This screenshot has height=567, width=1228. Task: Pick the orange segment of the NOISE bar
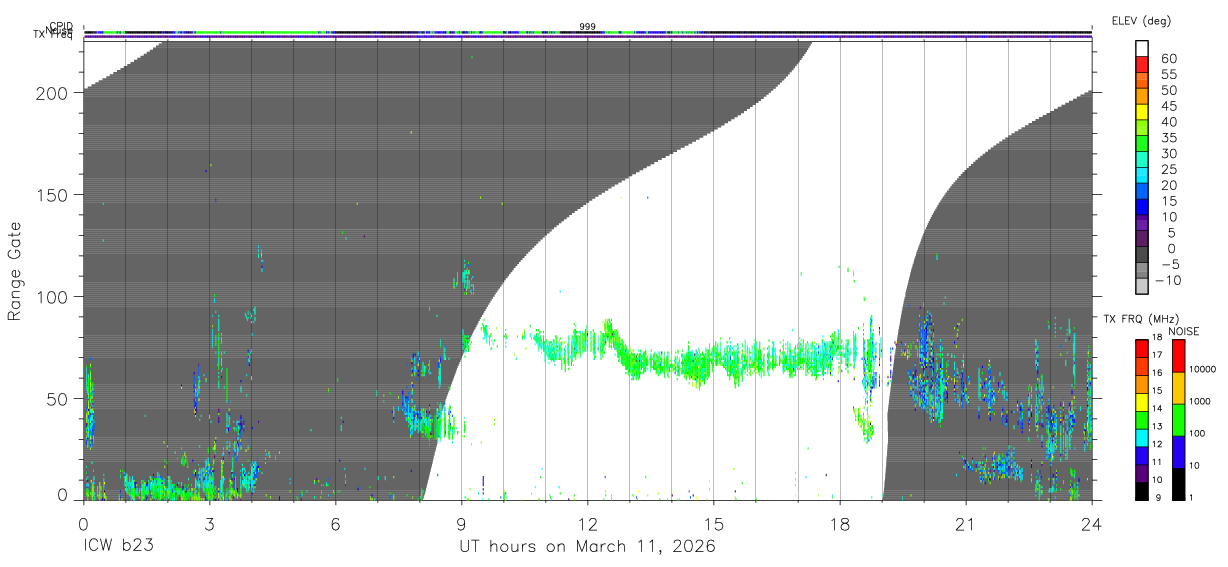coord(1177,388)
